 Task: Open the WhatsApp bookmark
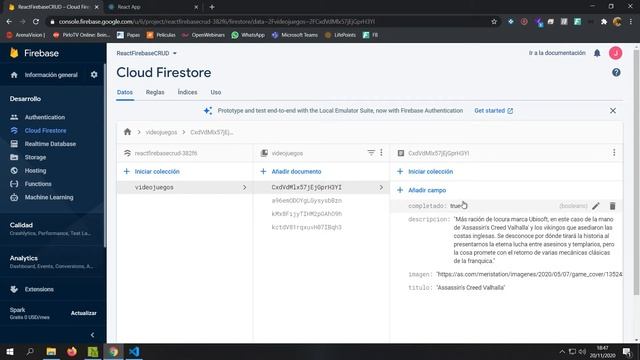click(248, 35)
